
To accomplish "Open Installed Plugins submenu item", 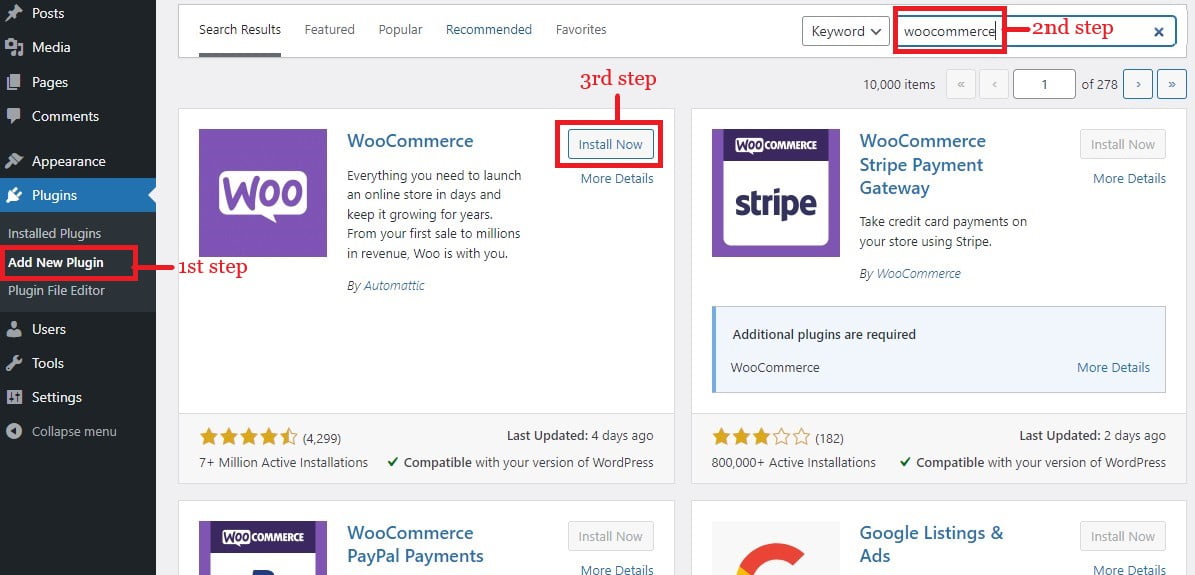I will [54, 233].
